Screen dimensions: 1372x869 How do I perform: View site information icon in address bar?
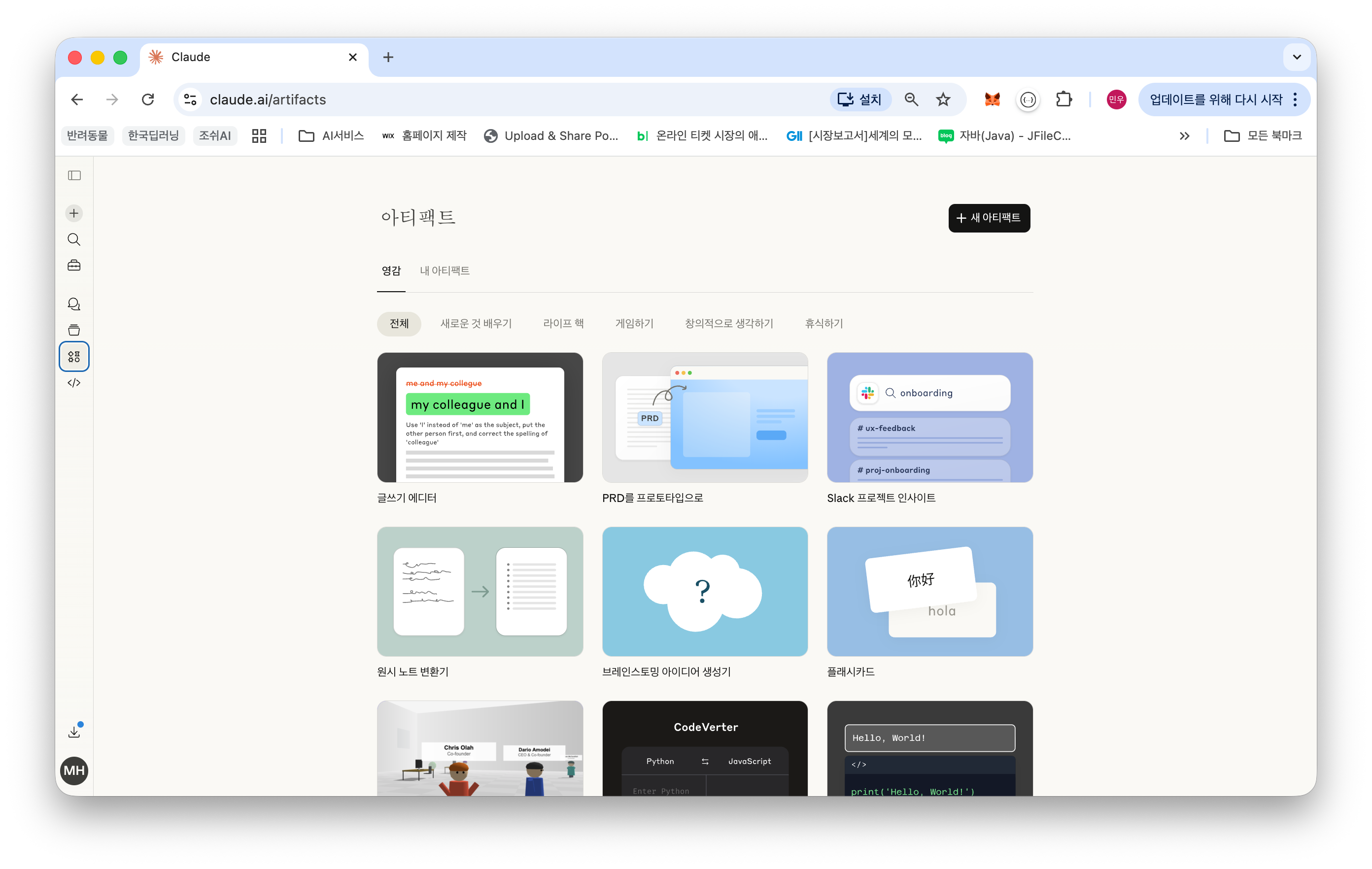click(190, 100)
